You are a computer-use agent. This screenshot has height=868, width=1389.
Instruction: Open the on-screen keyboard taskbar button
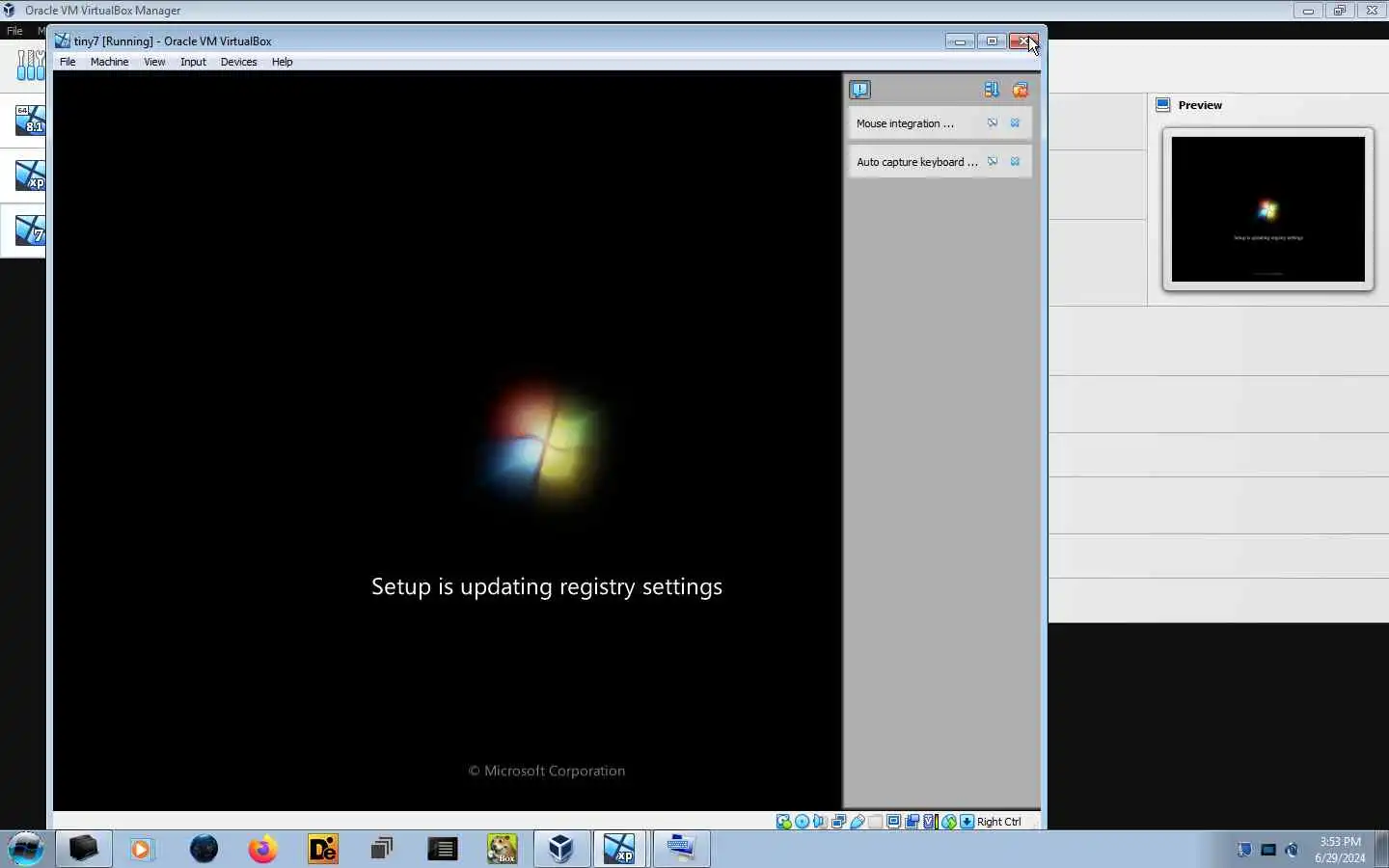[x=681, y=849]
